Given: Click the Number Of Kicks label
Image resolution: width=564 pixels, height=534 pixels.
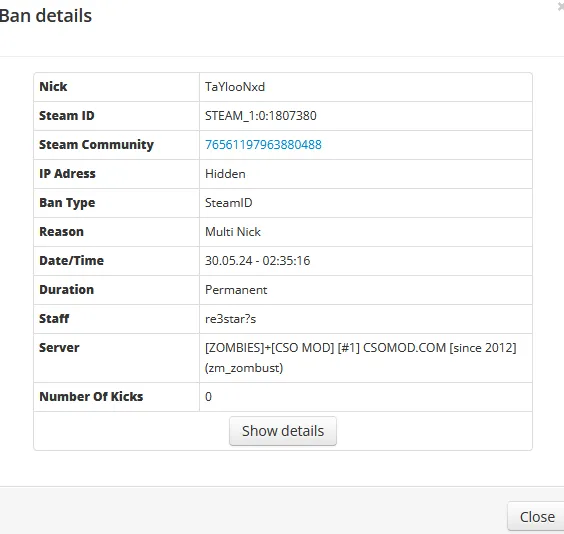Looking at the screenshot, I should coord(91,396).
